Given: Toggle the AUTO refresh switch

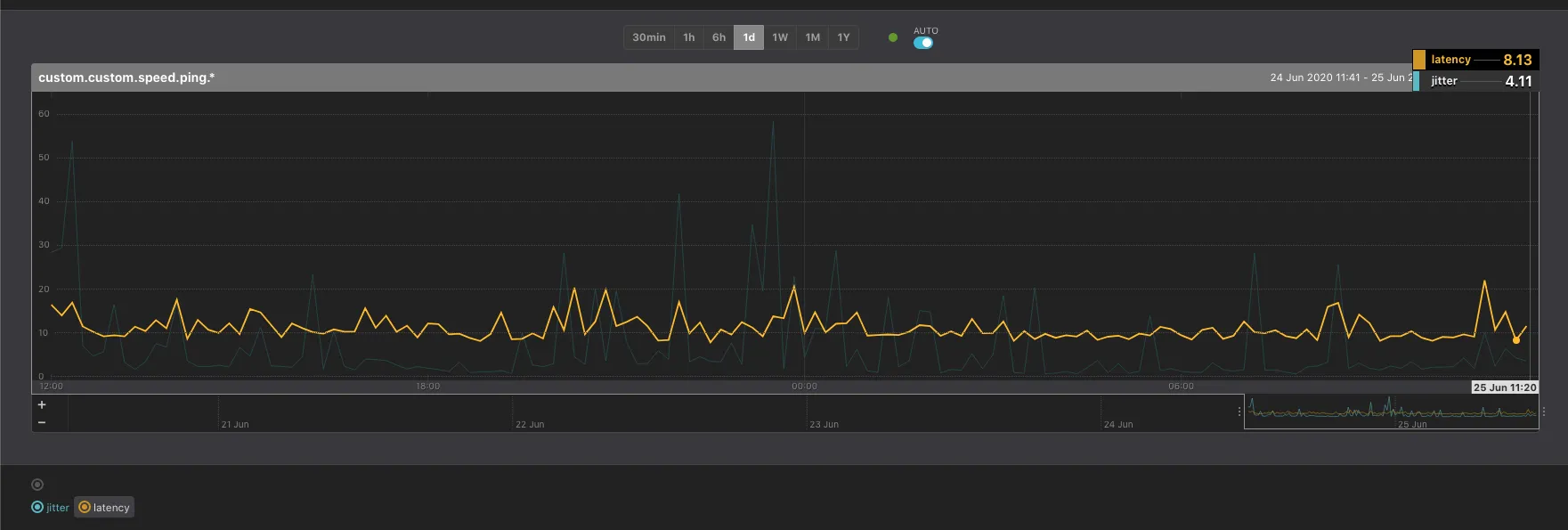Looking at the screenshot, I should 923,43.
